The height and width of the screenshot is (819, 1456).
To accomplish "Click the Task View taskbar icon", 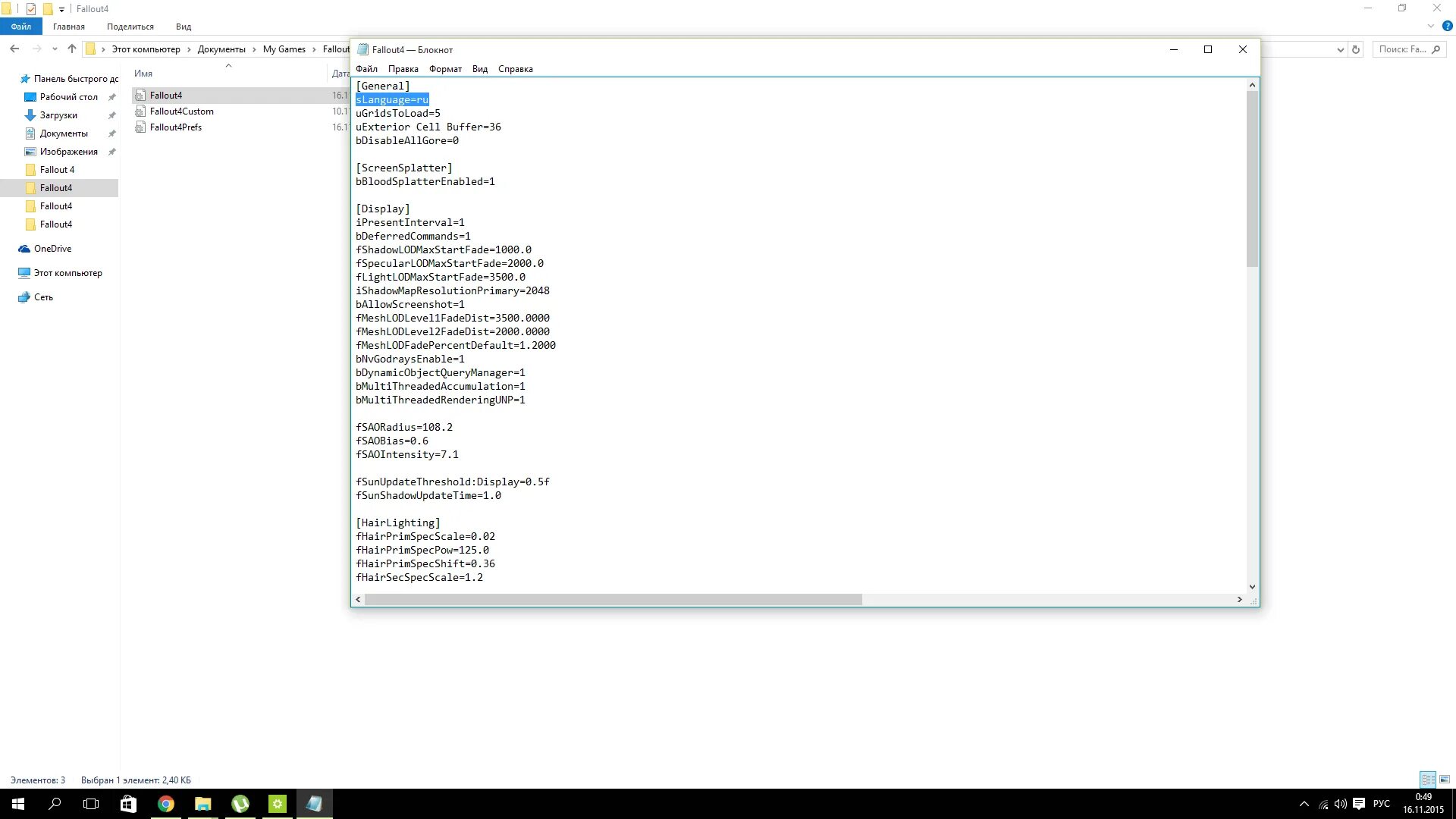I will point(91,804).
